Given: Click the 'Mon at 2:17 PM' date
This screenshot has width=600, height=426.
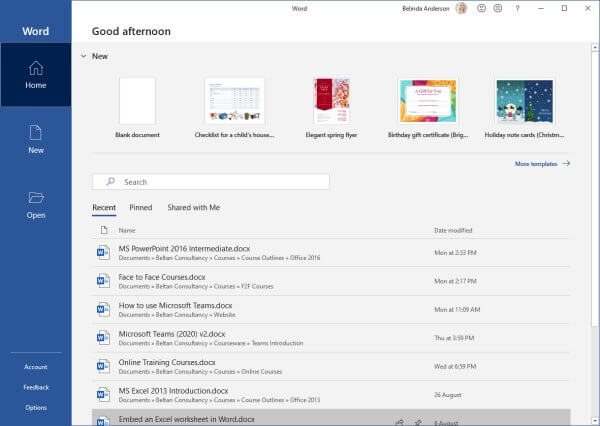Looking at the screenshot, I should (455, 281).
